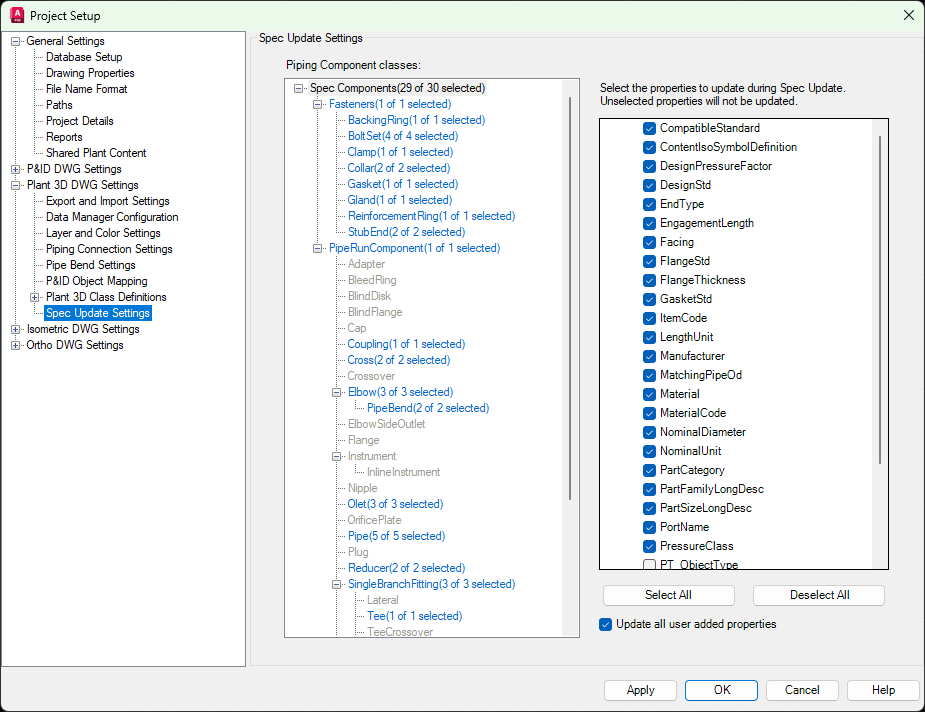Collapse the Elbow component branch
Viewport: 925px width, 712px height.
click(x=337, y=392)
